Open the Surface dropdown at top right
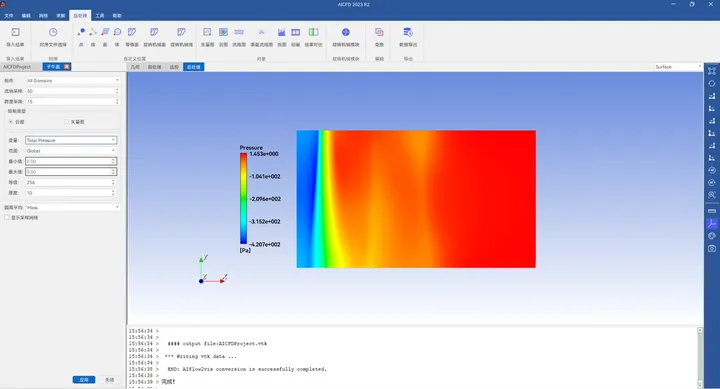Screen dimensions: 720x389 tap(678, 67)
